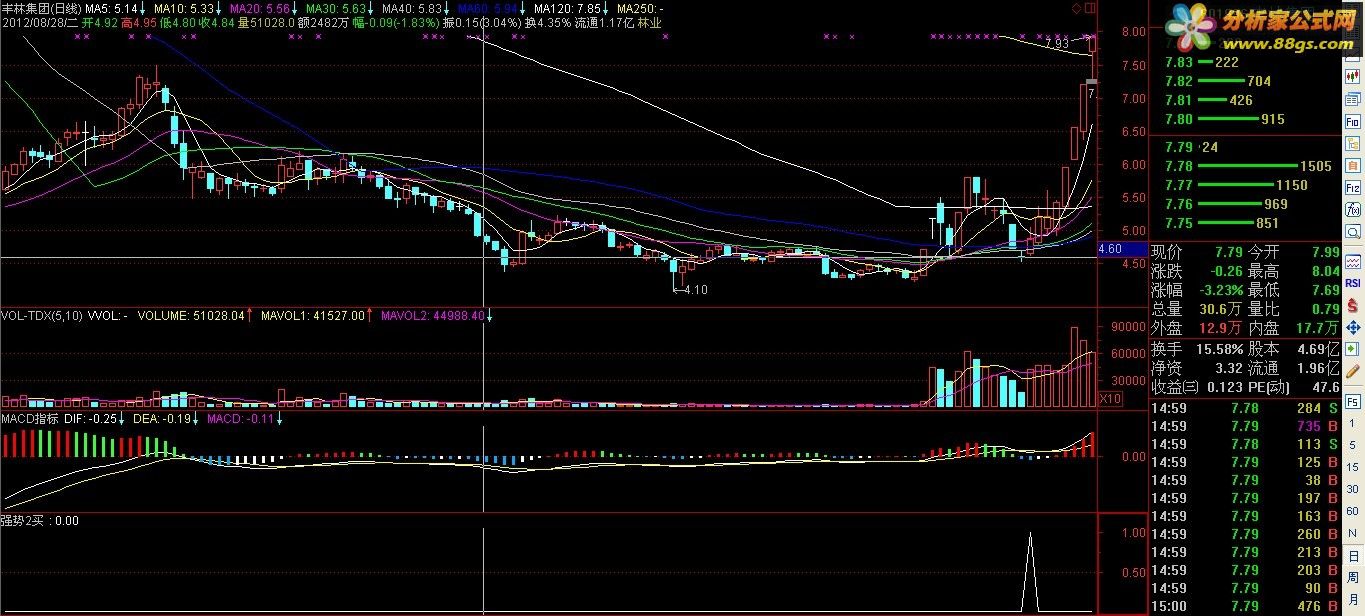This screenshot has height=616, width=1365.
Task: Open the candlestick chart view icon
Action: pos(1353,76)
